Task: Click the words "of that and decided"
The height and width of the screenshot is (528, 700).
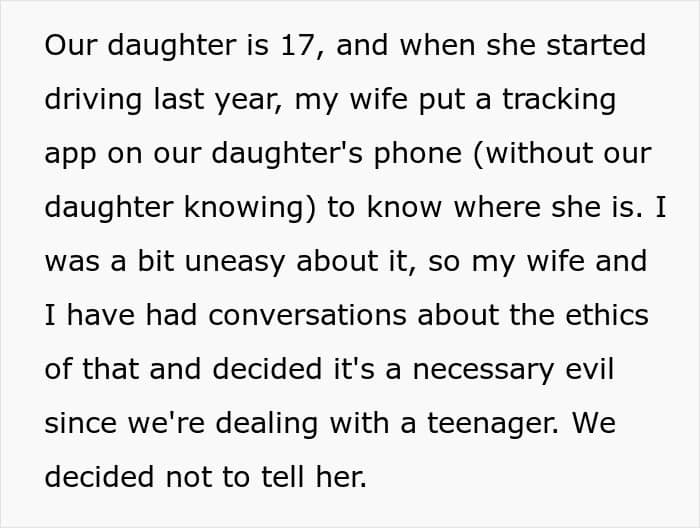Action: tap(183, 370)
